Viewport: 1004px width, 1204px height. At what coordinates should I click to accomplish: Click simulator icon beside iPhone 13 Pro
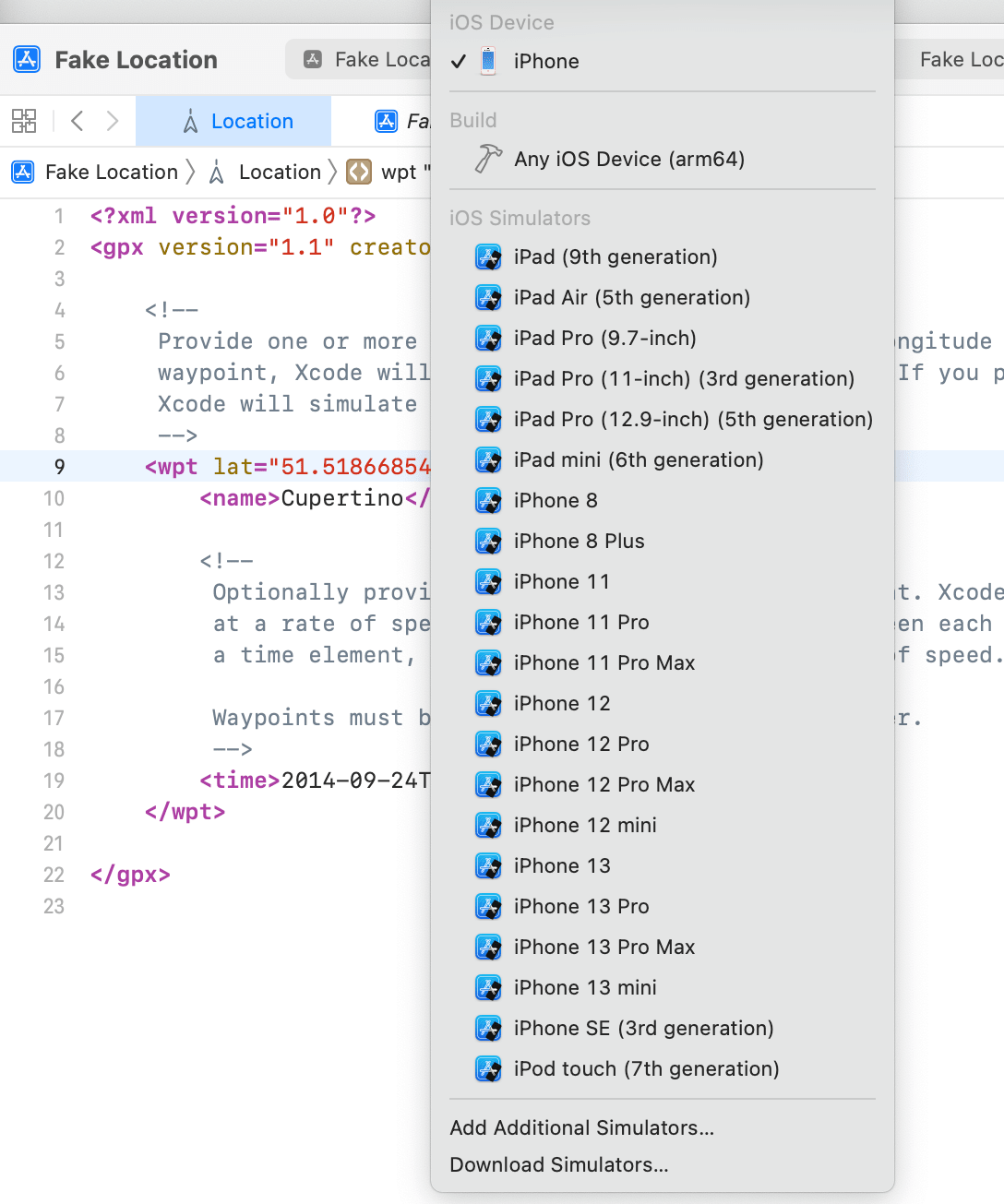[488, 906]
